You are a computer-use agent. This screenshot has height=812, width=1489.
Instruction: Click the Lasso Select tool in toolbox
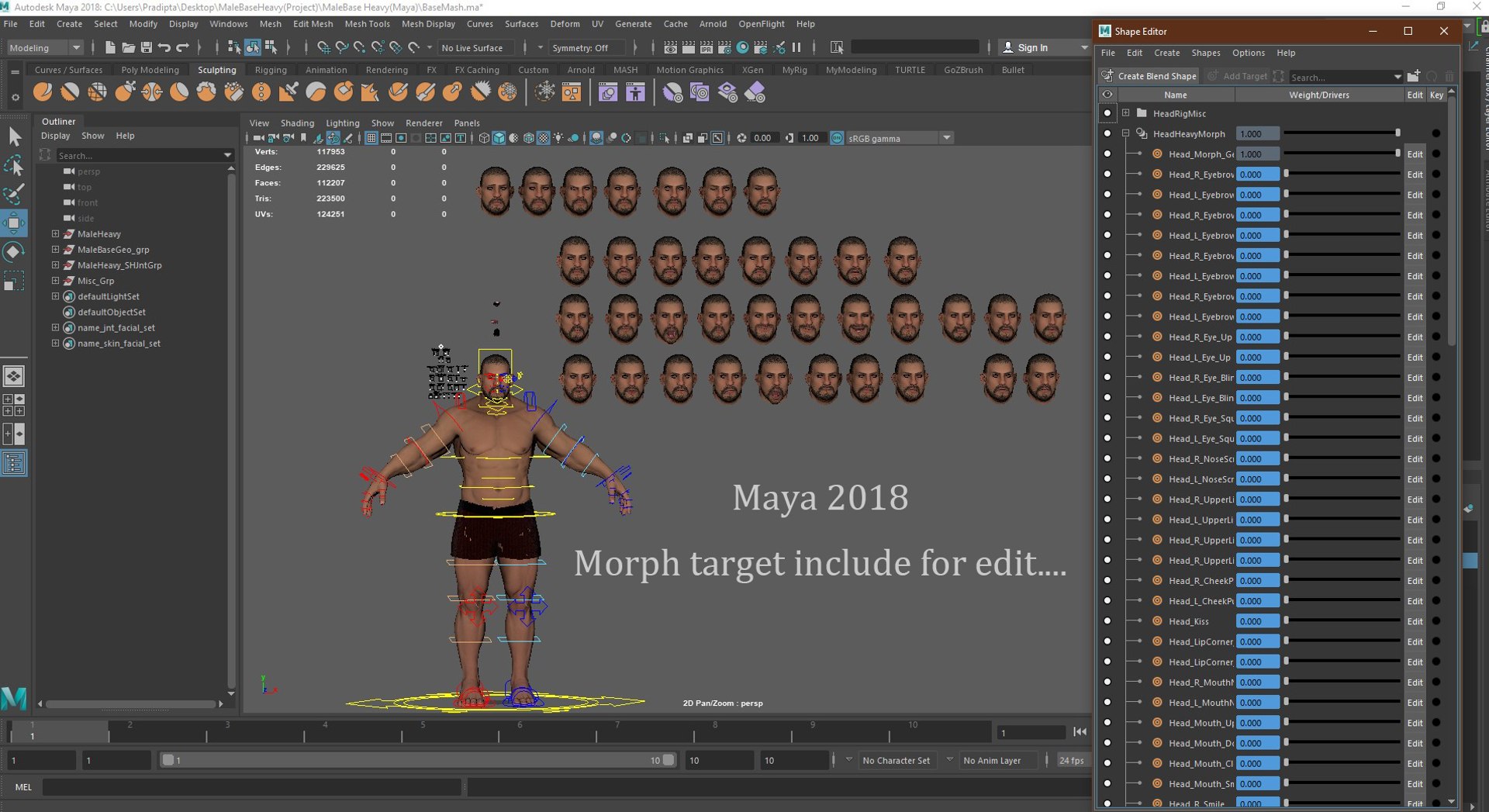(14, 165)
